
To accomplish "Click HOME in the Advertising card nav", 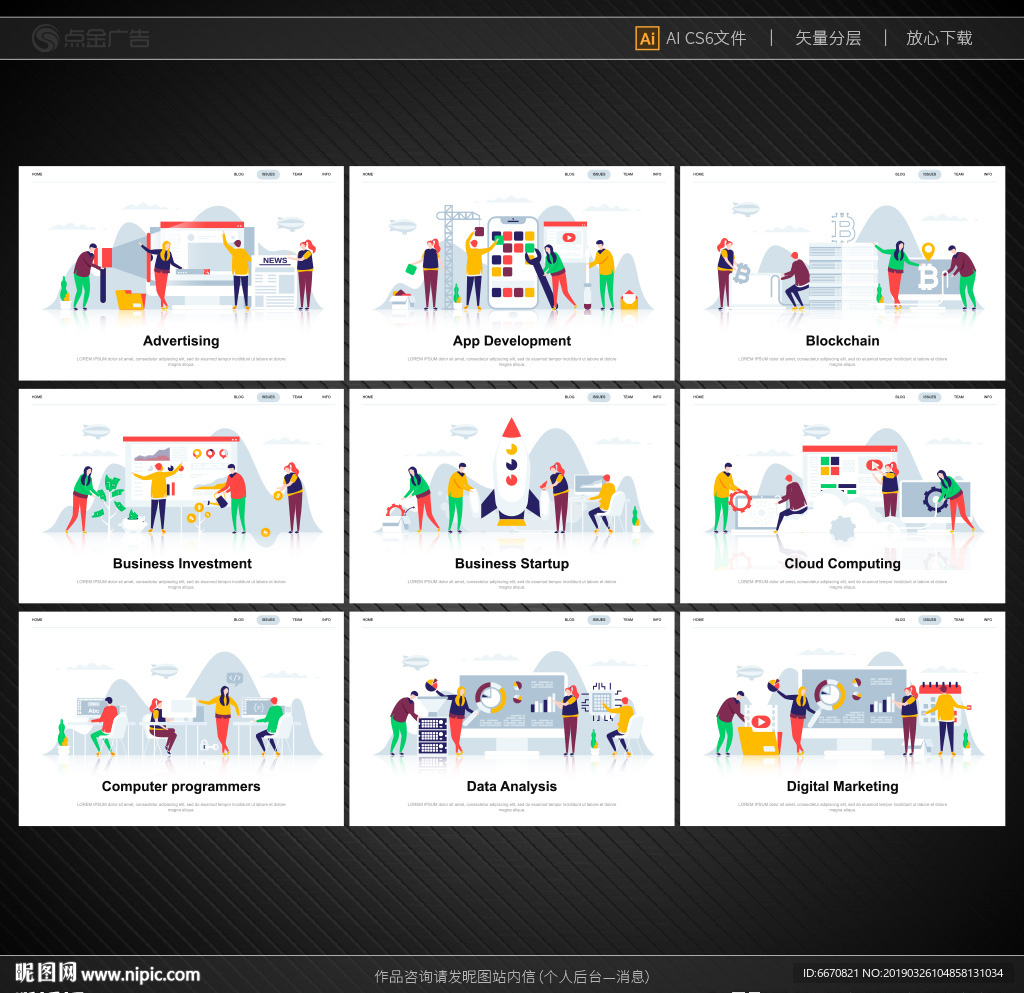I will 37,174.
